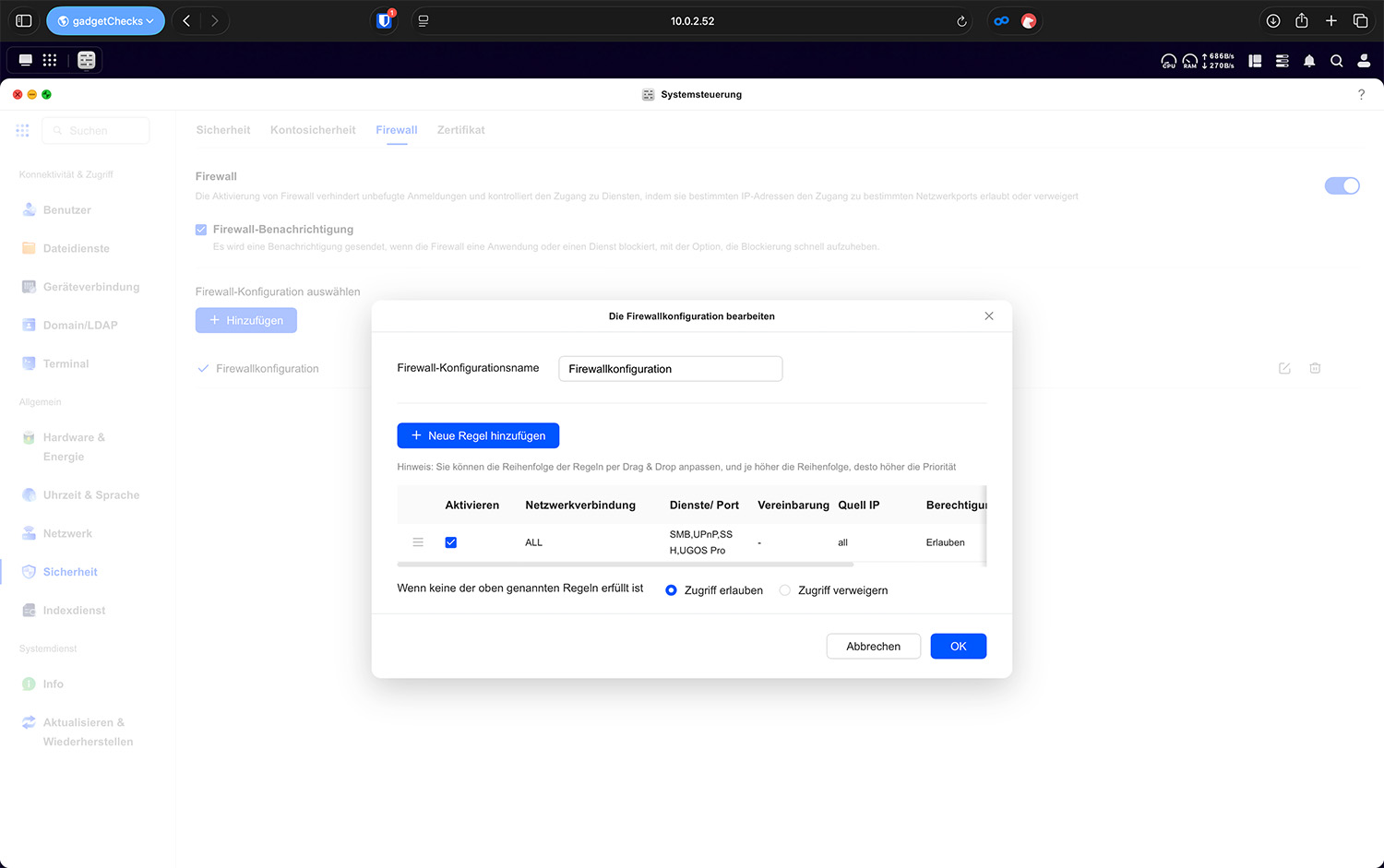
Task: Click the notification bell icon
Action: coord(1308,61)
